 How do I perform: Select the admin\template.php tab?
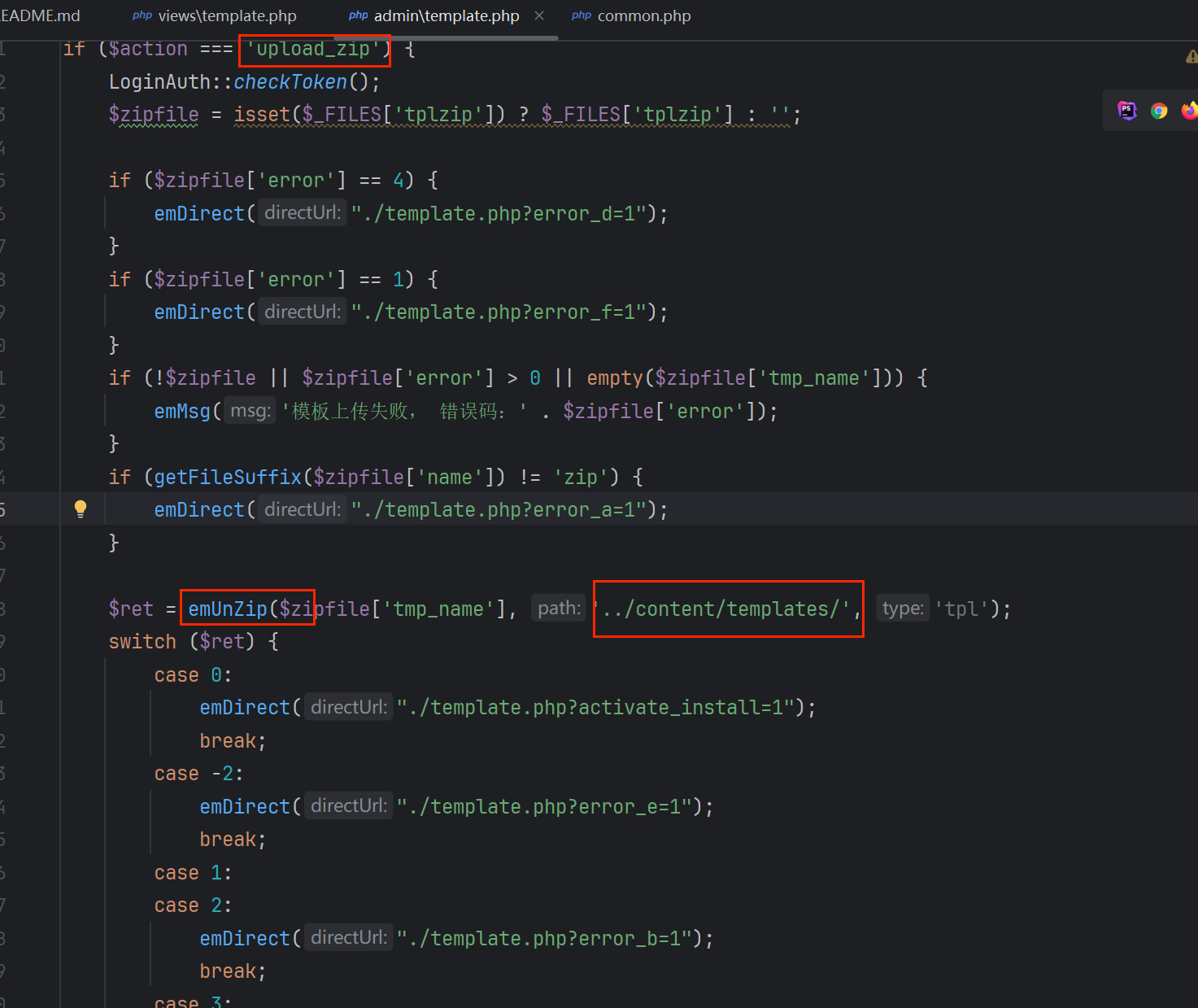pyautogui.click(x=446, y=16)
